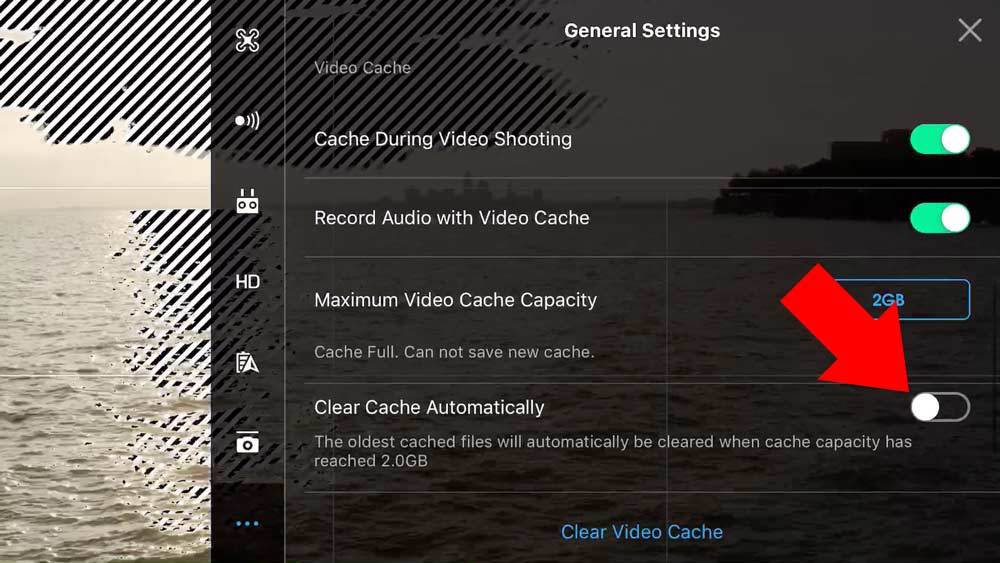
Task: Disable Record Audio with Video Cache
Action: 940,218
